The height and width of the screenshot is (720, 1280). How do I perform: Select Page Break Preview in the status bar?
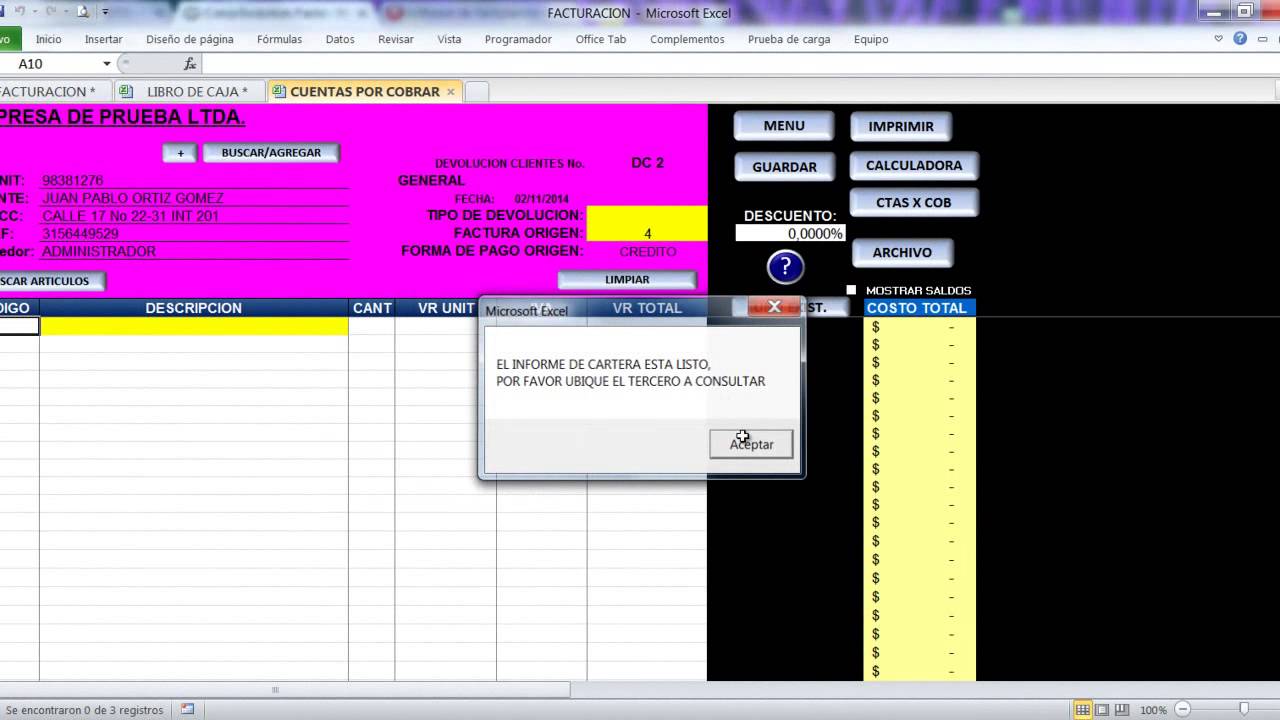[x=1121, y=710]
